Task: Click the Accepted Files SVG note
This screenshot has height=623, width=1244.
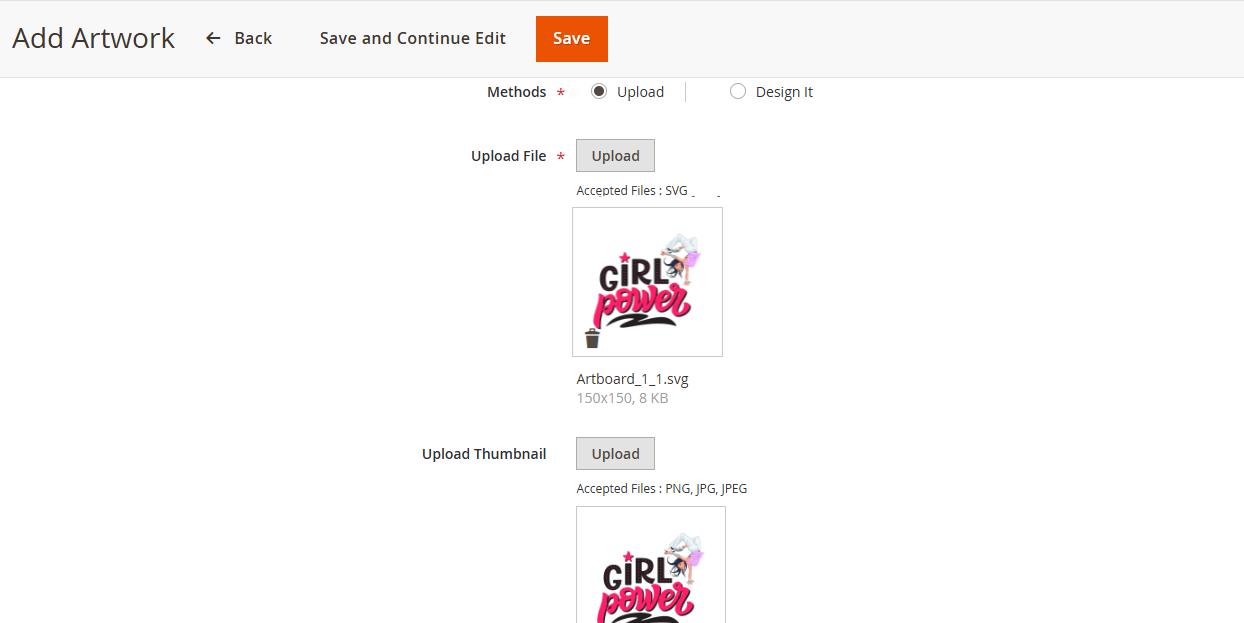Action: [632, 190]
